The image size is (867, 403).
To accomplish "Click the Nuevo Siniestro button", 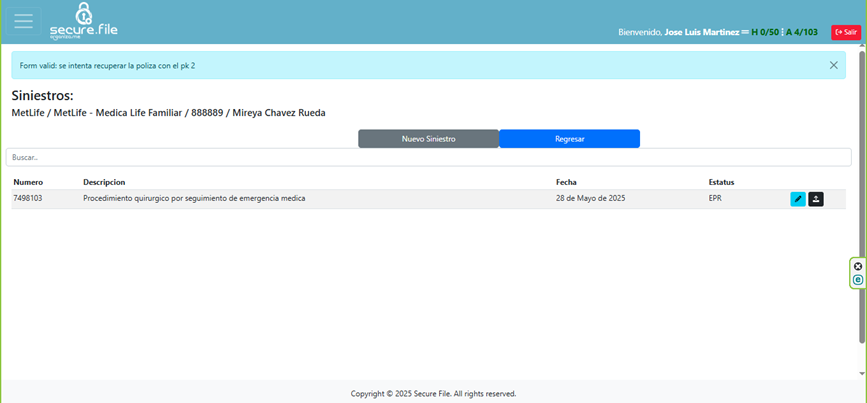I will coord(428,139).
